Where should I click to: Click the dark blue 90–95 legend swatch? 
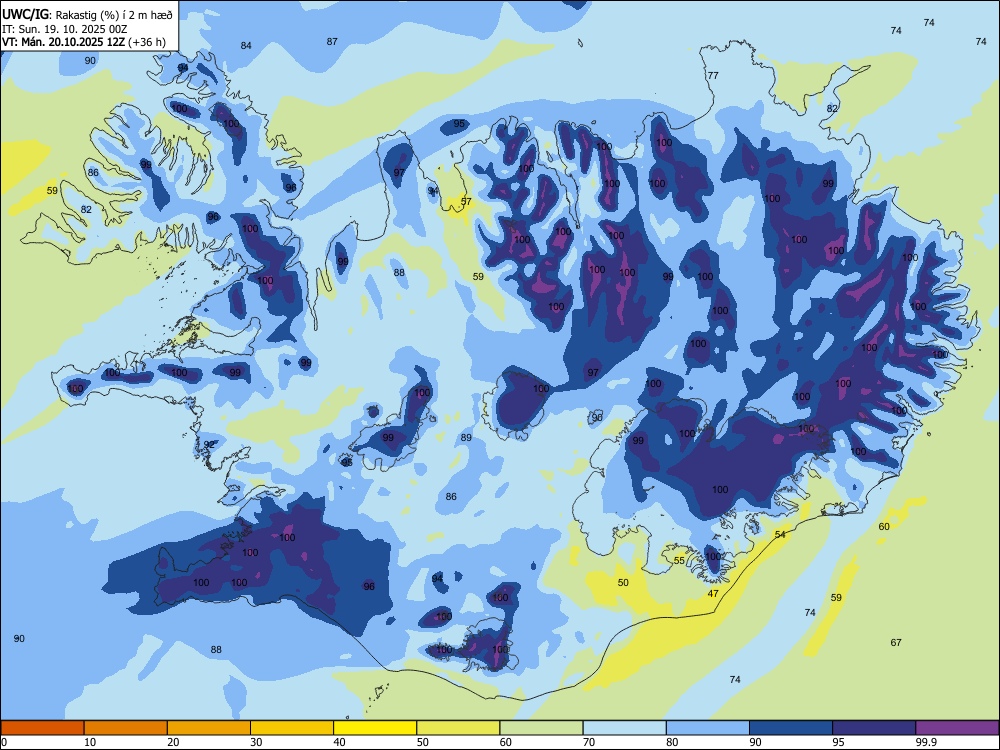(x=791, y=728)
